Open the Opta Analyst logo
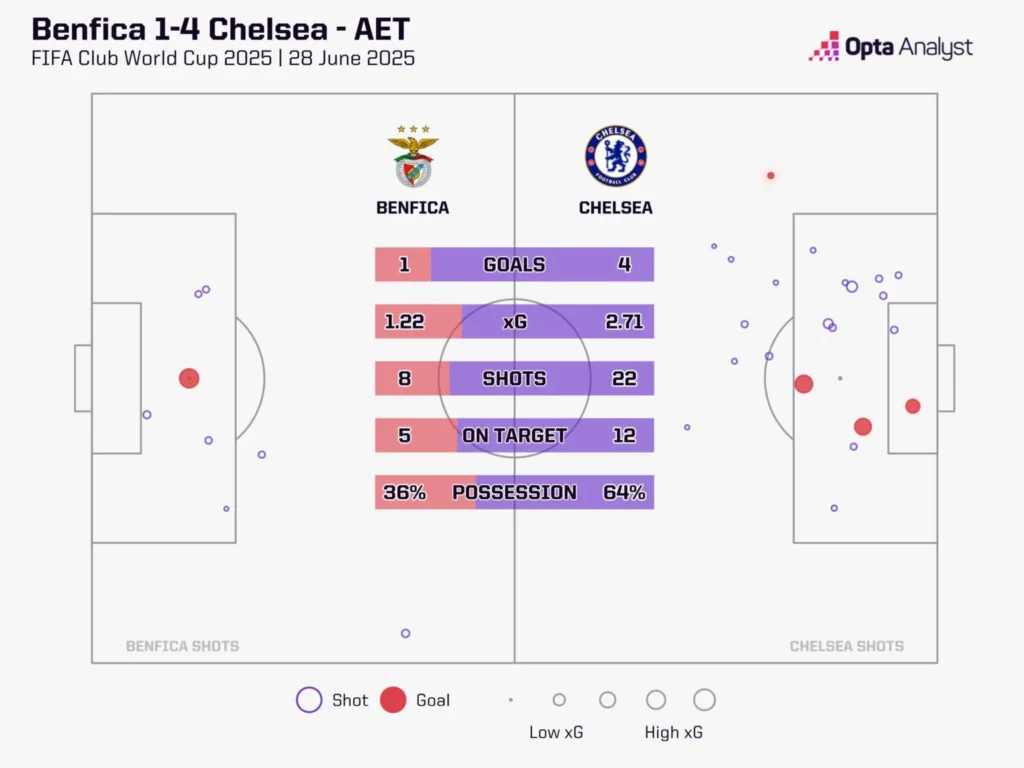Image resolution: width=1024 pixels, height=768 pixels. 890,47
